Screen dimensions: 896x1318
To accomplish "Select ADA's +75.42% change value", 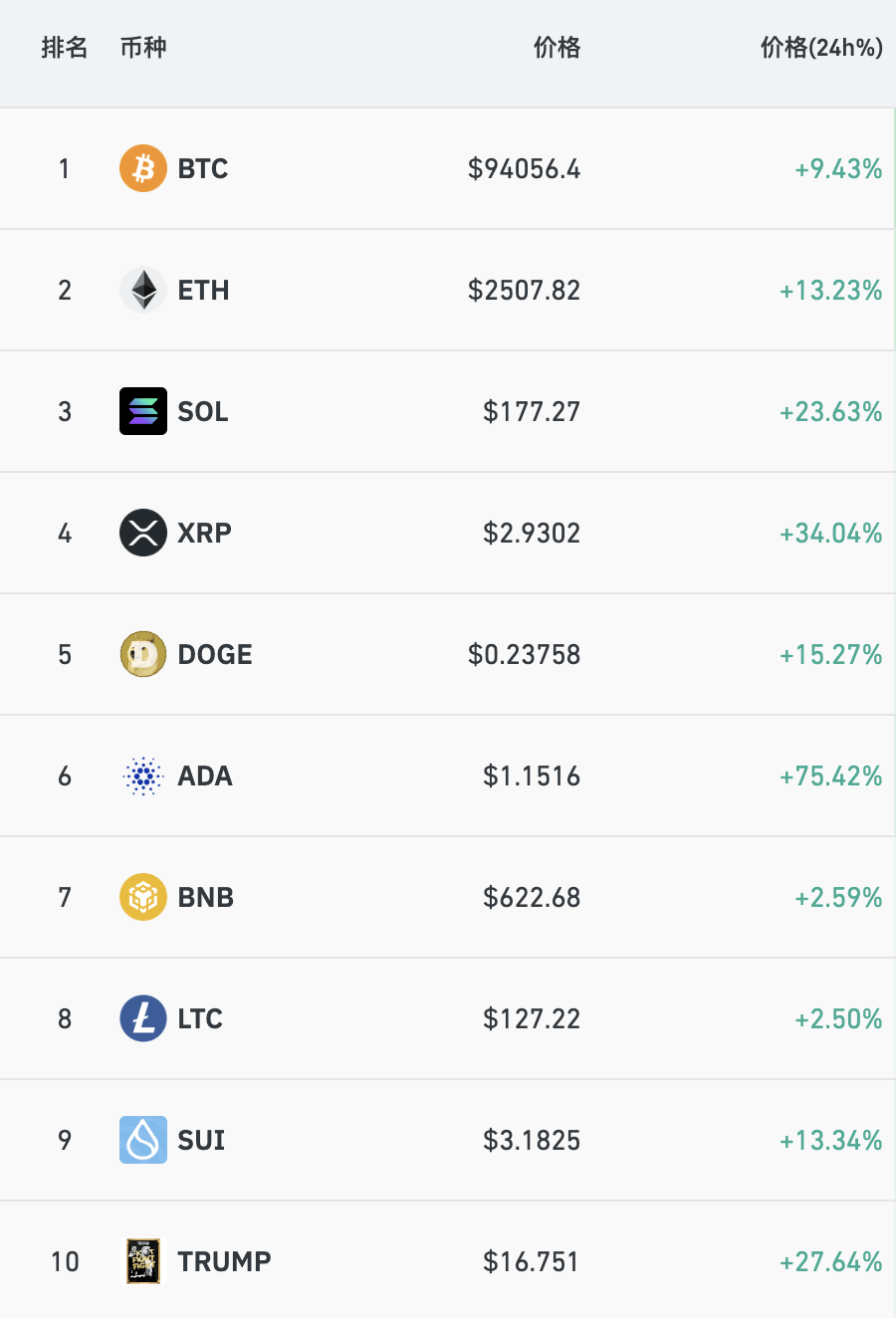I will tap(831, 776).
